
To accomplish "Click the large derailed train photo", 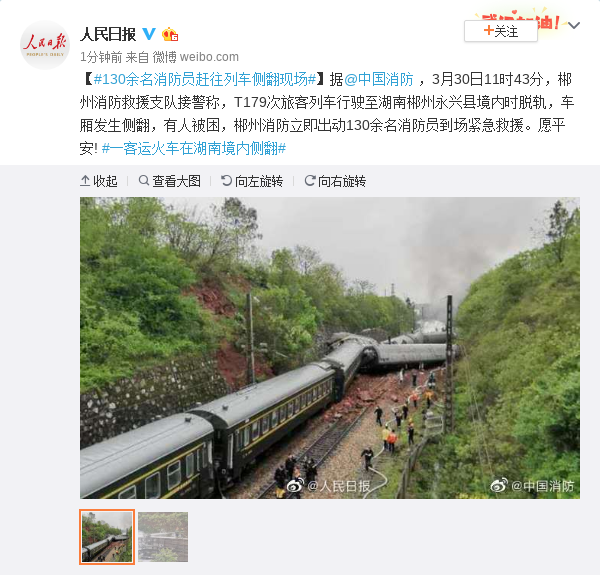I will point(330,348).
